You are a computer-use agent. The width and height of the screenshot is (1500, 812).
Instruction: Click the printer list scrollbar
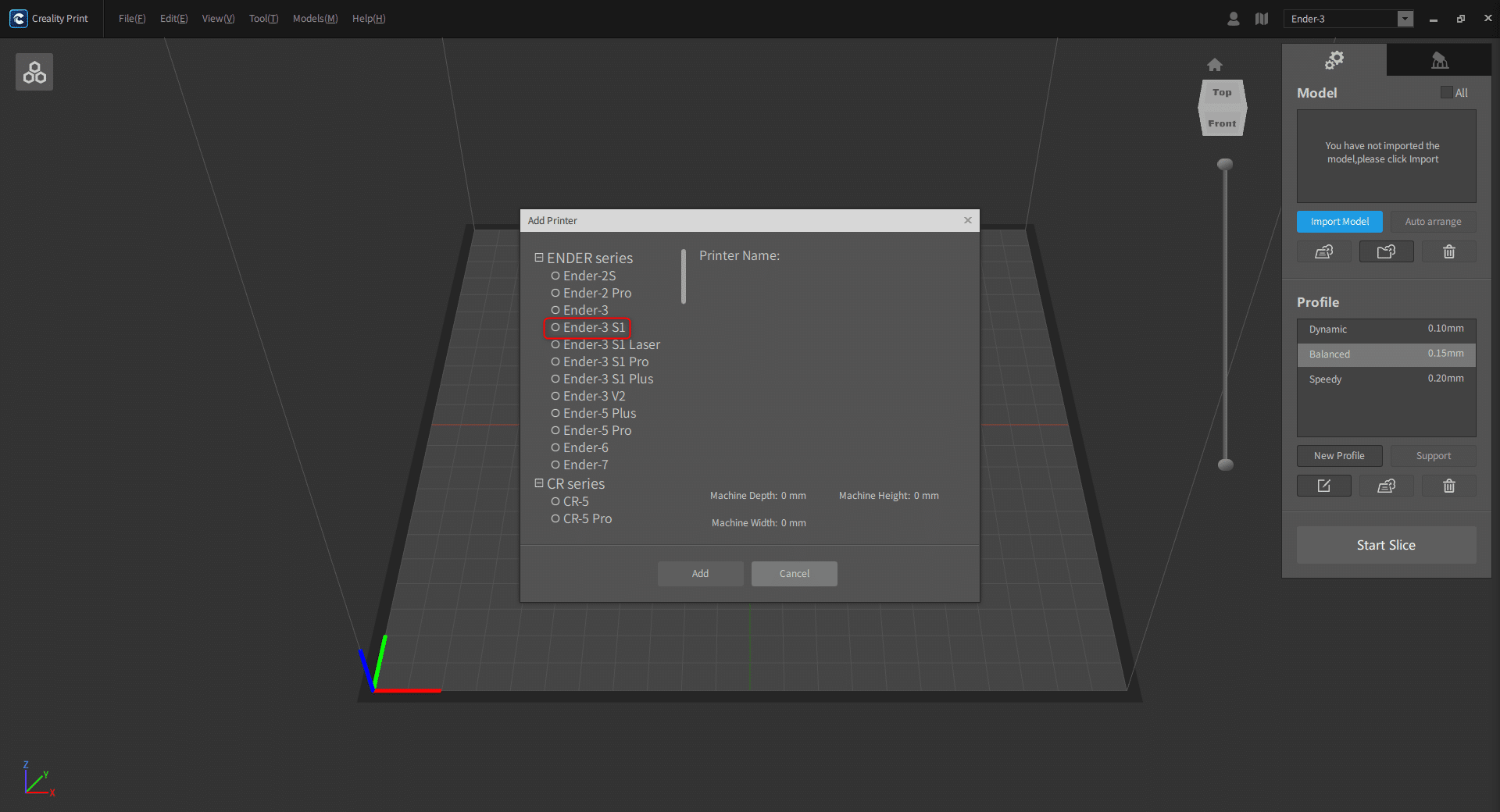[x=684, y=276]
